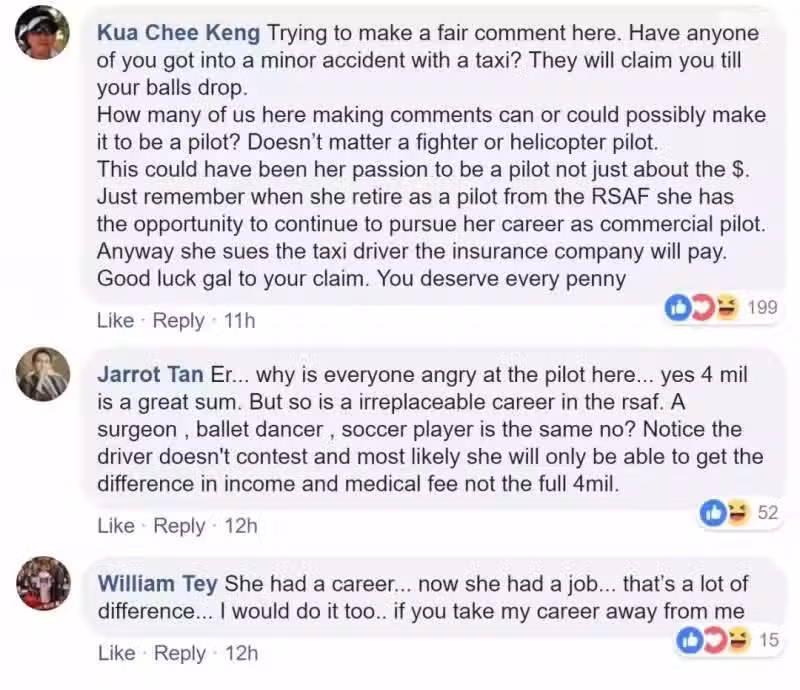The image size is (800, 690).
Task: Open Jarrot Tan's profile picture
Action: click(43, 374)
